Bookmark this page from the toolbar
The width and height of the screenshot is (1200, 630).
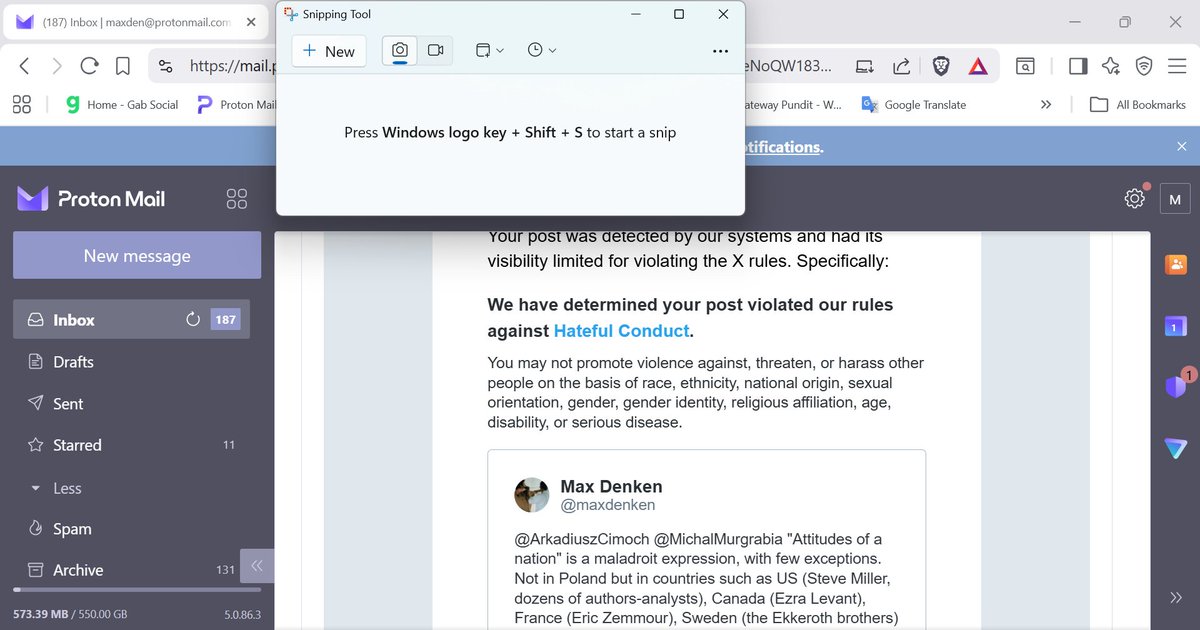[x=122, y=66]
